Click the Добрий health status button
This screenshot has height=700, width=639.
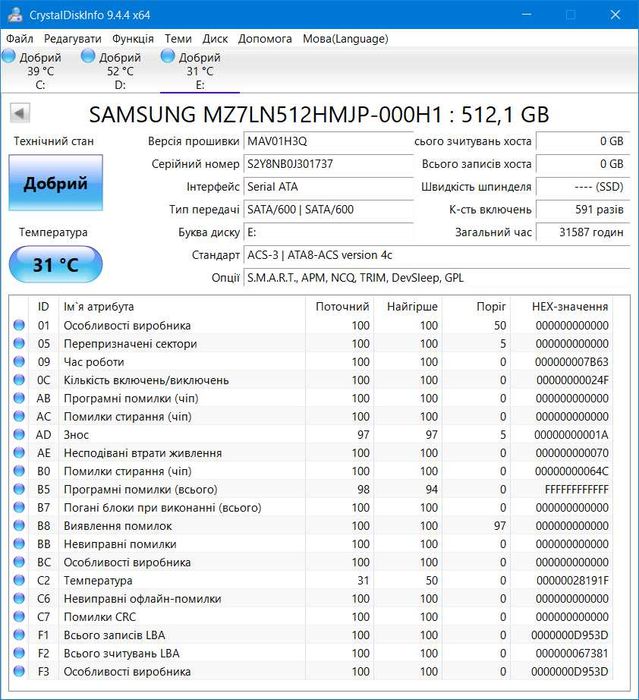pyautogui.click(x=56, y=183)
